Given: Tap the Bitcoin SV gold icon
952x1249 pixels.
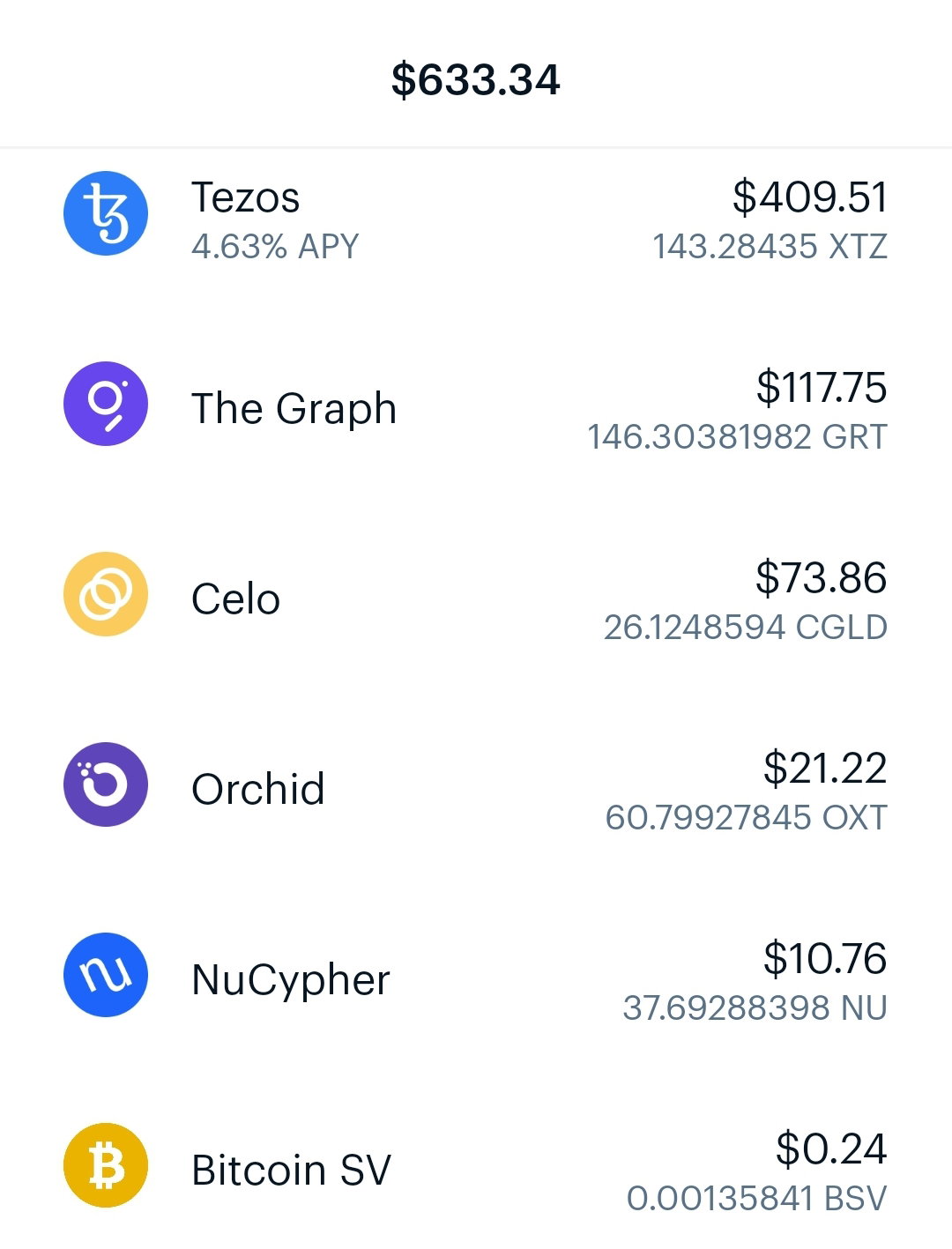Looking at the screenshot, I should (106, 1165).
